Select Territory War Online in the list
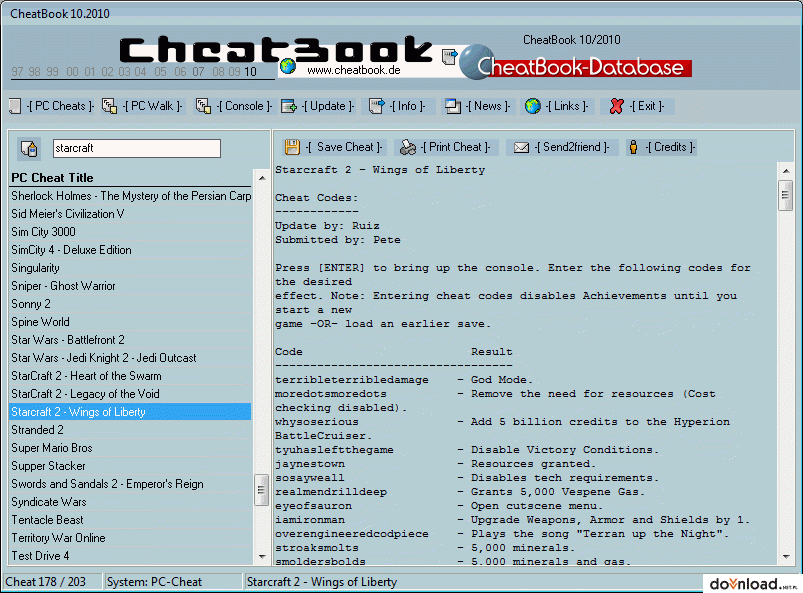 point(131,538)
